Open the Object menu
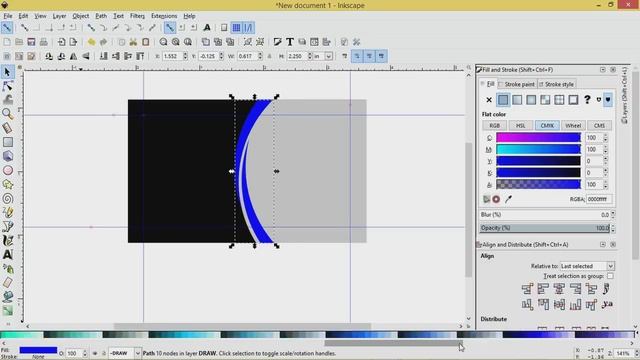Viewport: 640px width, 360px height. coord(80,16)
